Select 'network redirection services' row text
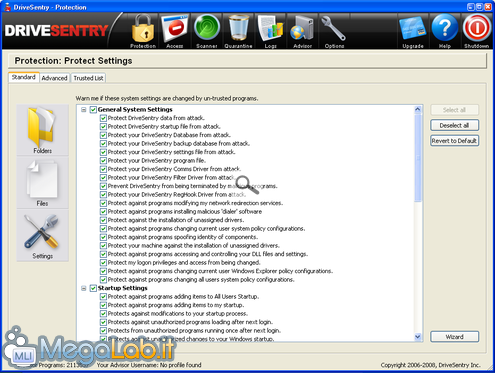This screenshot has width=495, height=373. [x=195, y=203]
